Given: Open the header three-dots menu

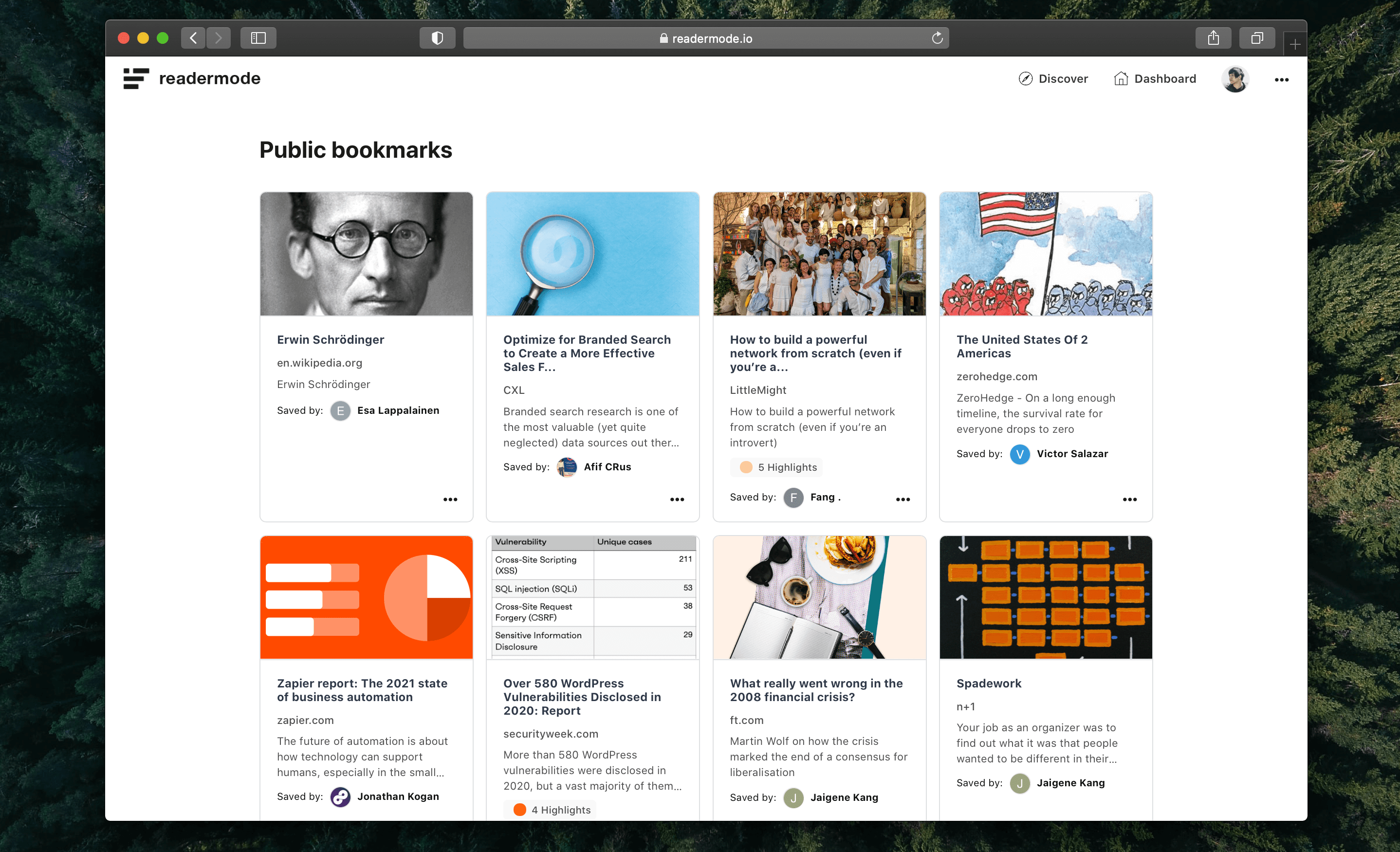Looking at the screenshot, I should tap(1281, 79).
